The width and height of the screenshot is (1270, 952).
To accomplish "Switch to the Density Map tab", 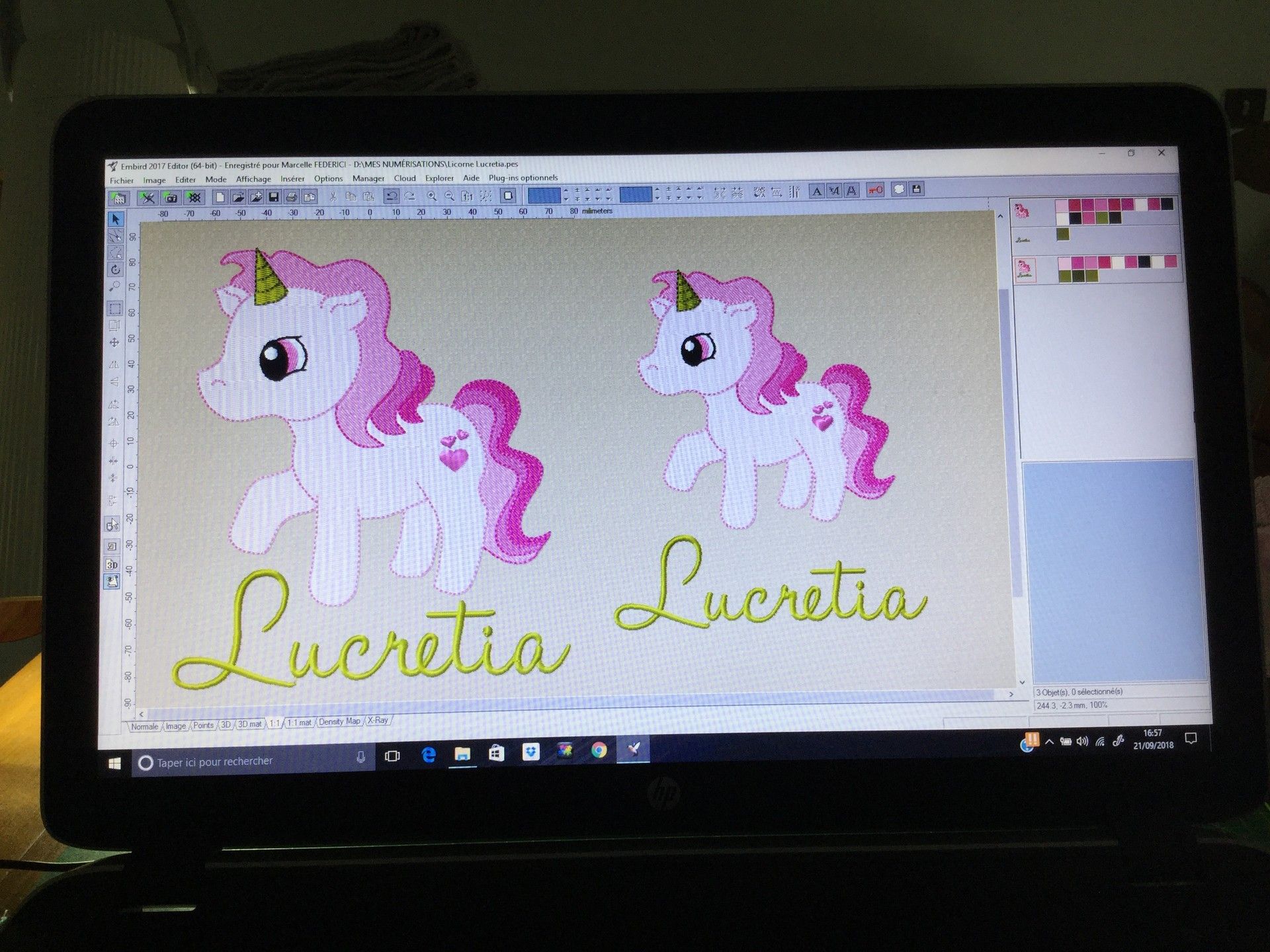I will [x=339, y=721].
